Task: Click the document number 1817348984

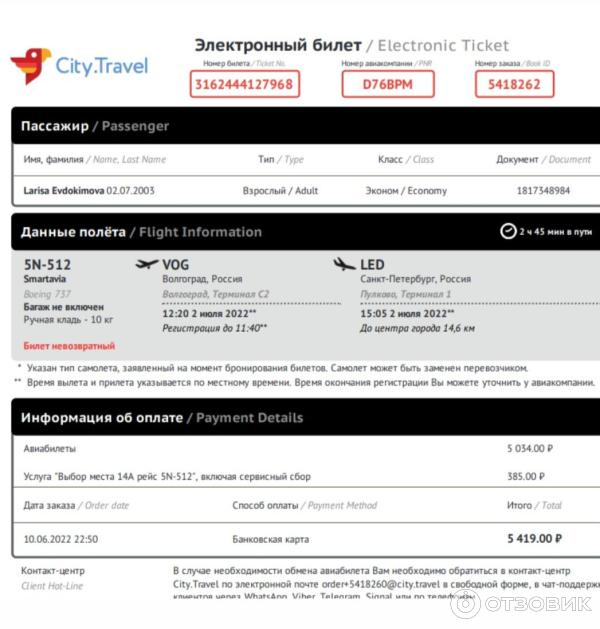Action: pos(543,191)
